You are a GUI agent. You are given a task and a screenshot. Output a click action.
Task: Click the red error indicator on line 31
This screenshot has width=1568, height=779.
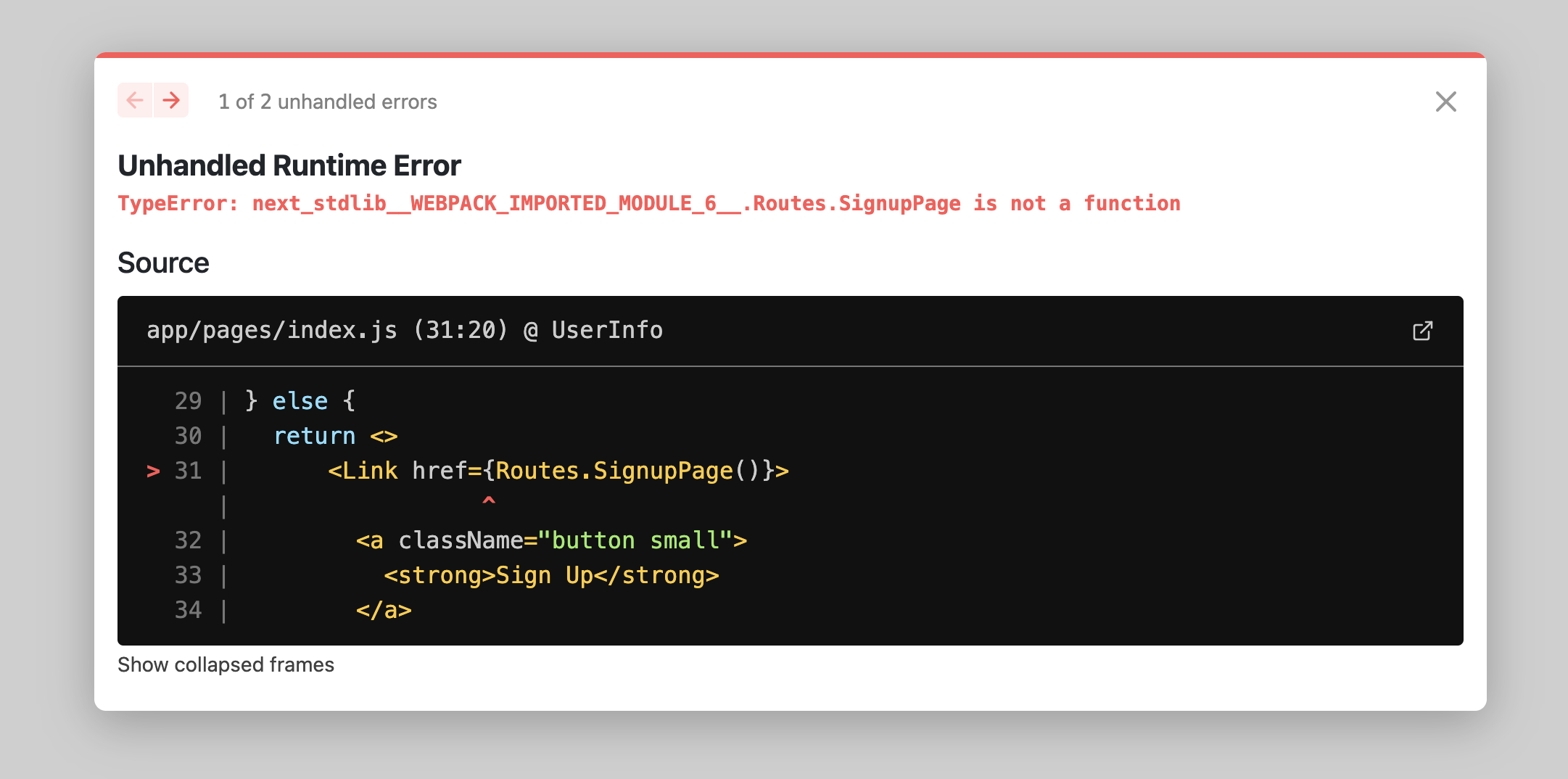pos(153,471)
